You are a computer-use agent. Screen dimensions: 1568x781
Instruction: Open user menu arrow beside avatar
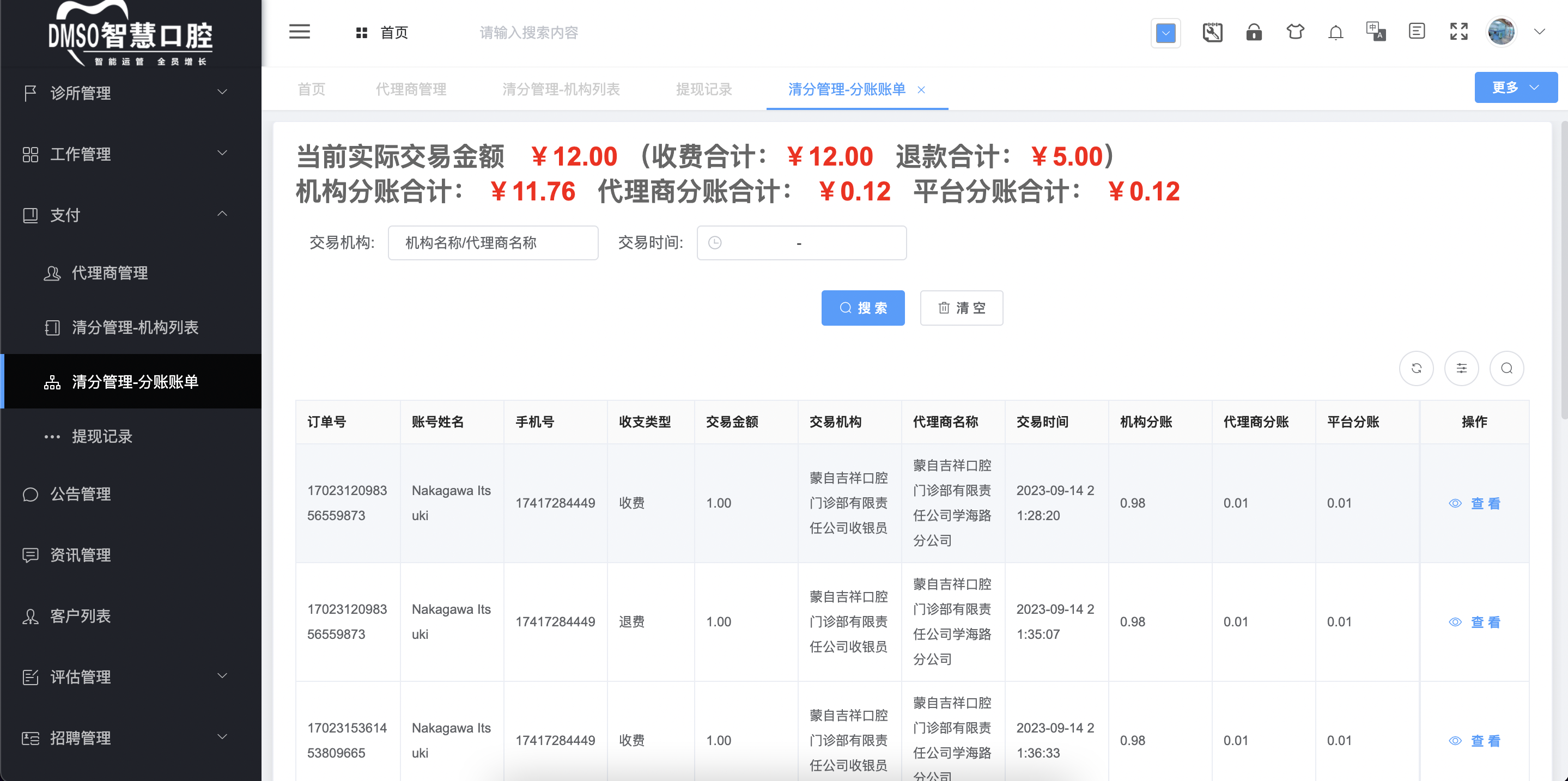tap(1539, 32)
